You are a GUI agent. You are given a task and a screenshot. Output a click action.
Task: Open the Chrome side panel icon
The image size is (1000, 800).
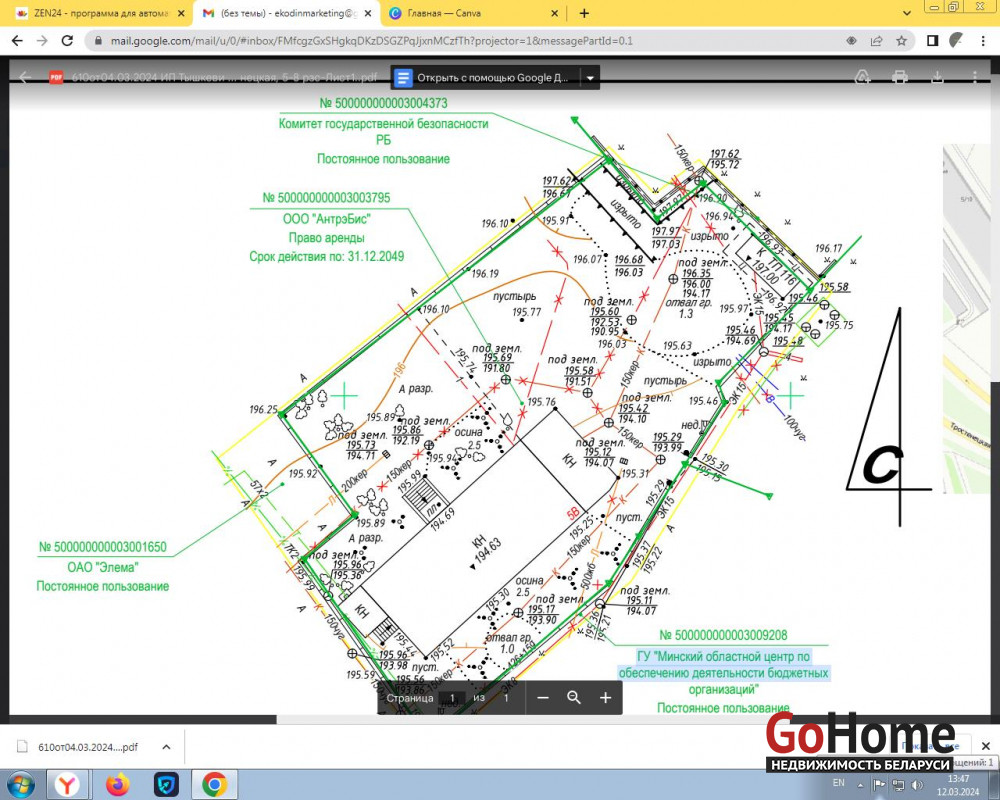coord(932,41)
